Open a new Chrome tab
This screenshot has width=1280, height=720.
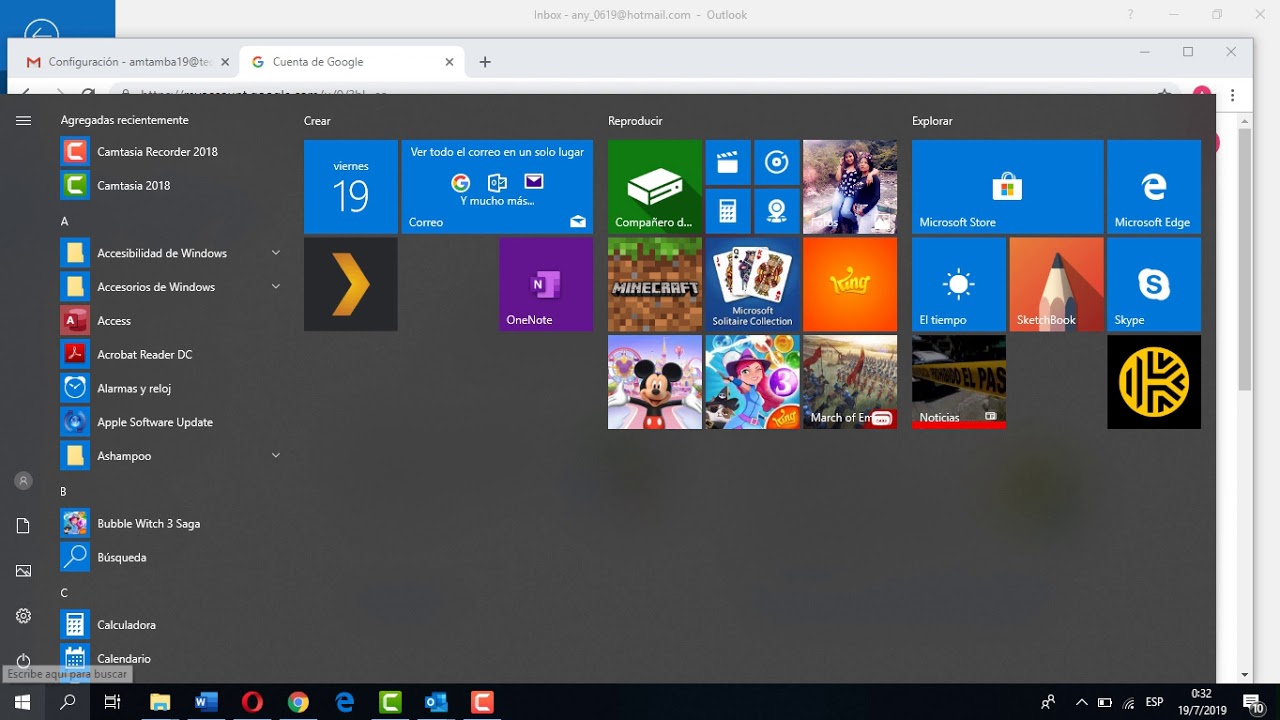485,62
